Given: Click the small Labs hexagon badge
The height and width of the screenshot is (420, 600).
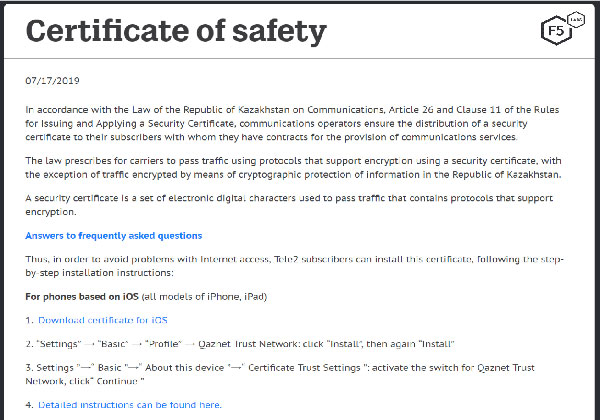Looking at the screenshot, I should [574, 20].
